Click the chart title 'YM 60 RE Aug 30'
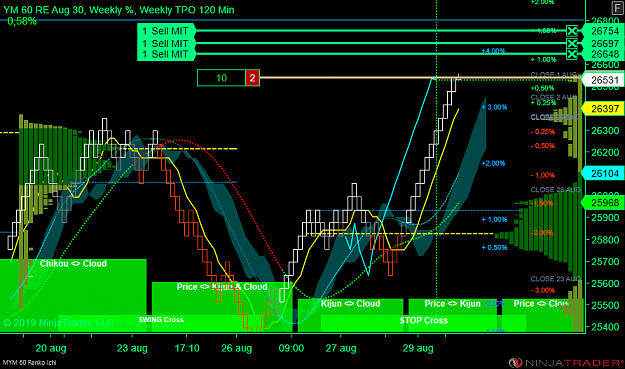625x369 pixels. click(43, 10)
